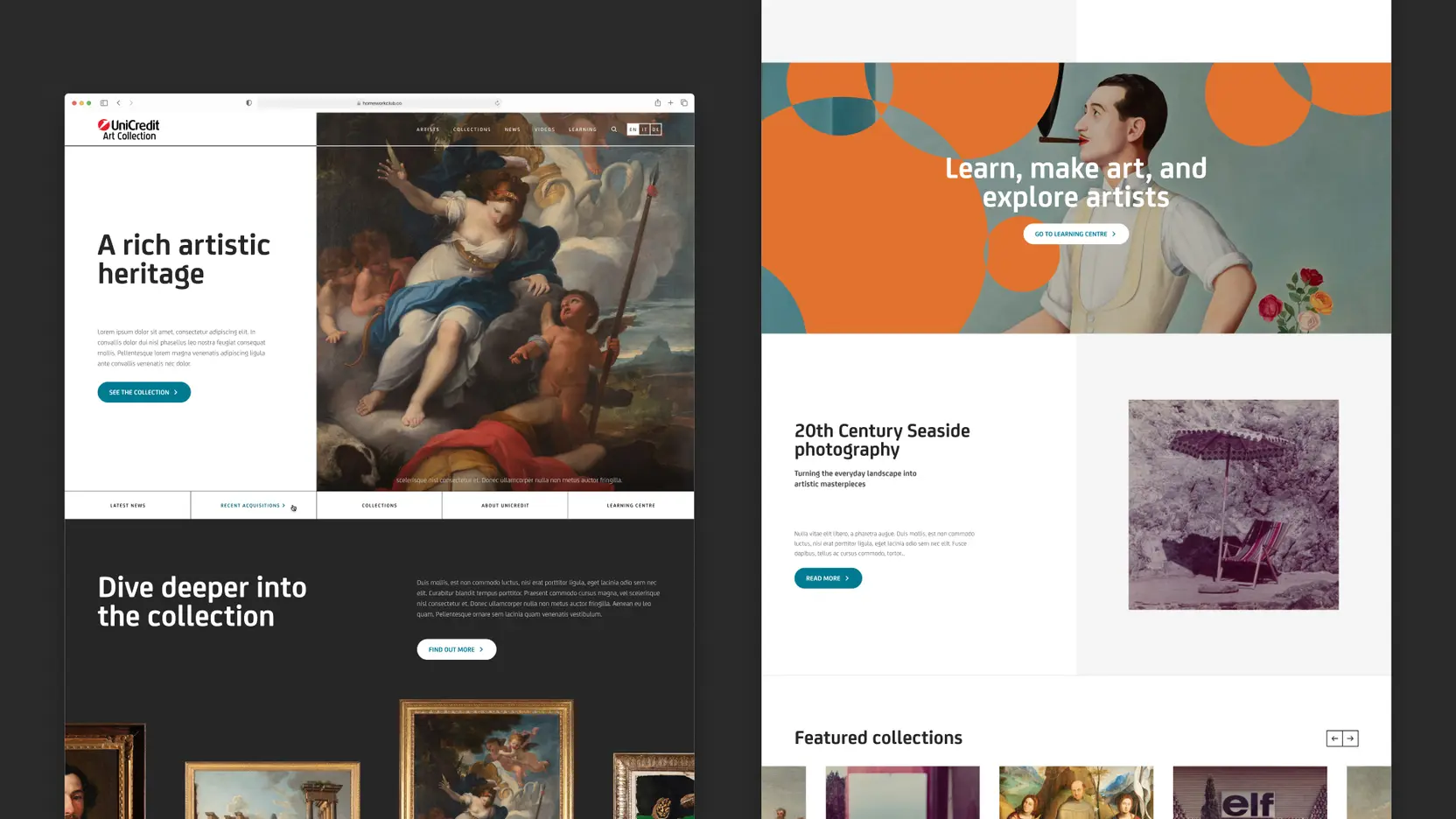
Task: Open the Artists nav menu item
Action: (428, 129)
